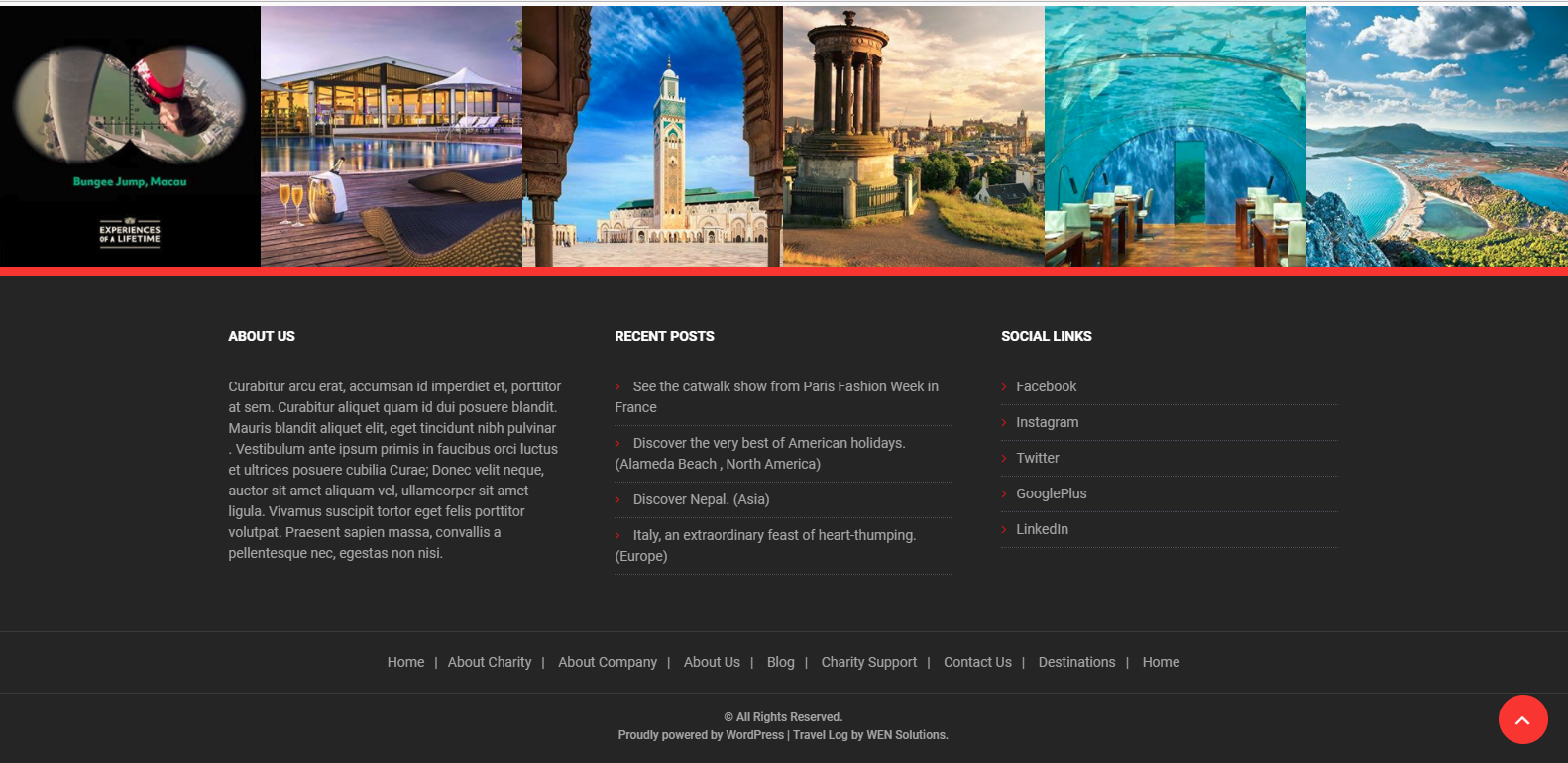
Task: Open the Italy extraordinary feast post
Action: (774, 535)
